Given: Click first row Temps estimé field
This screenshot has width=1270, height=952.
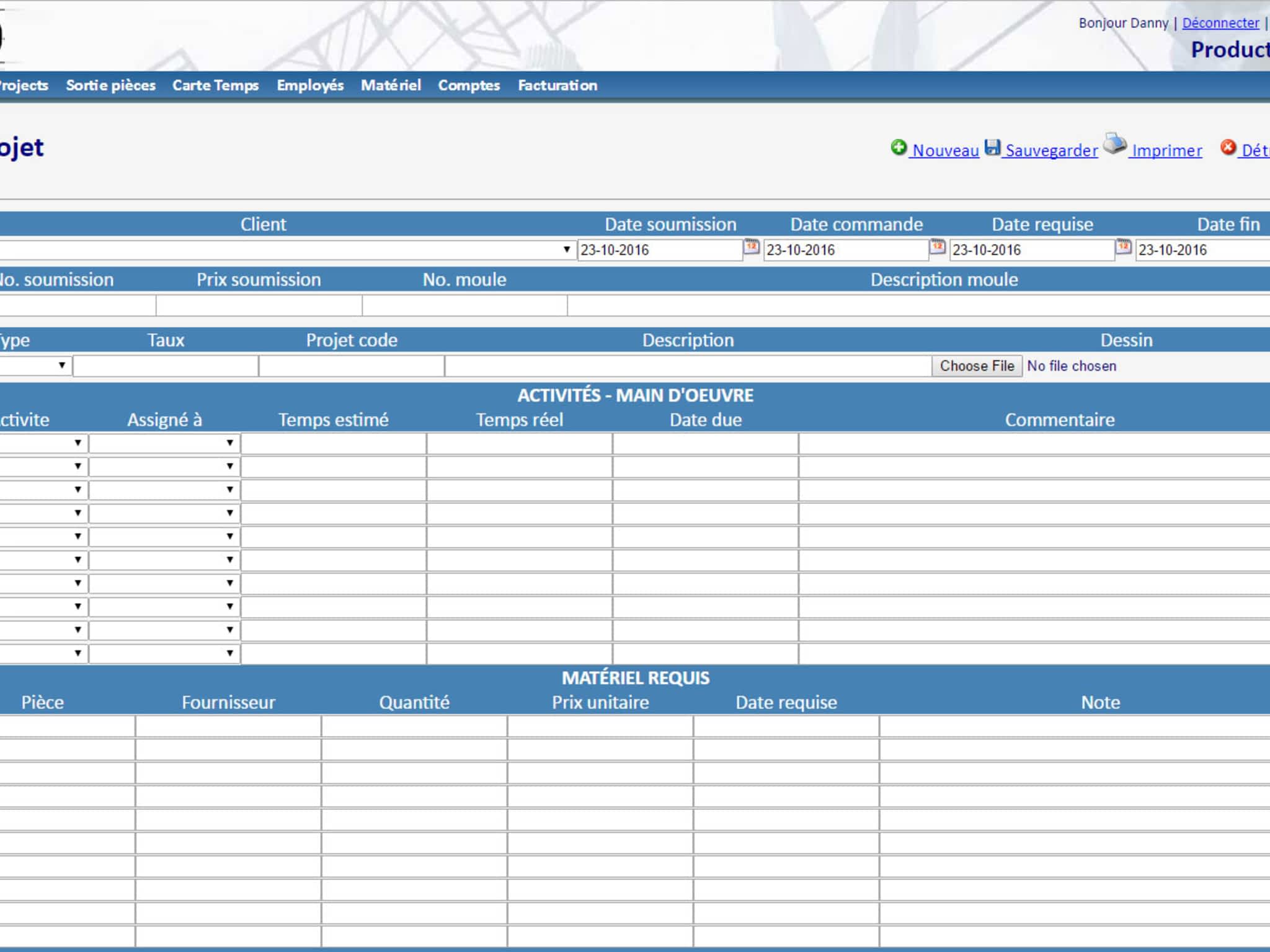Looking at the screenshot, I should pyautogui.click(x=334, y=444).
